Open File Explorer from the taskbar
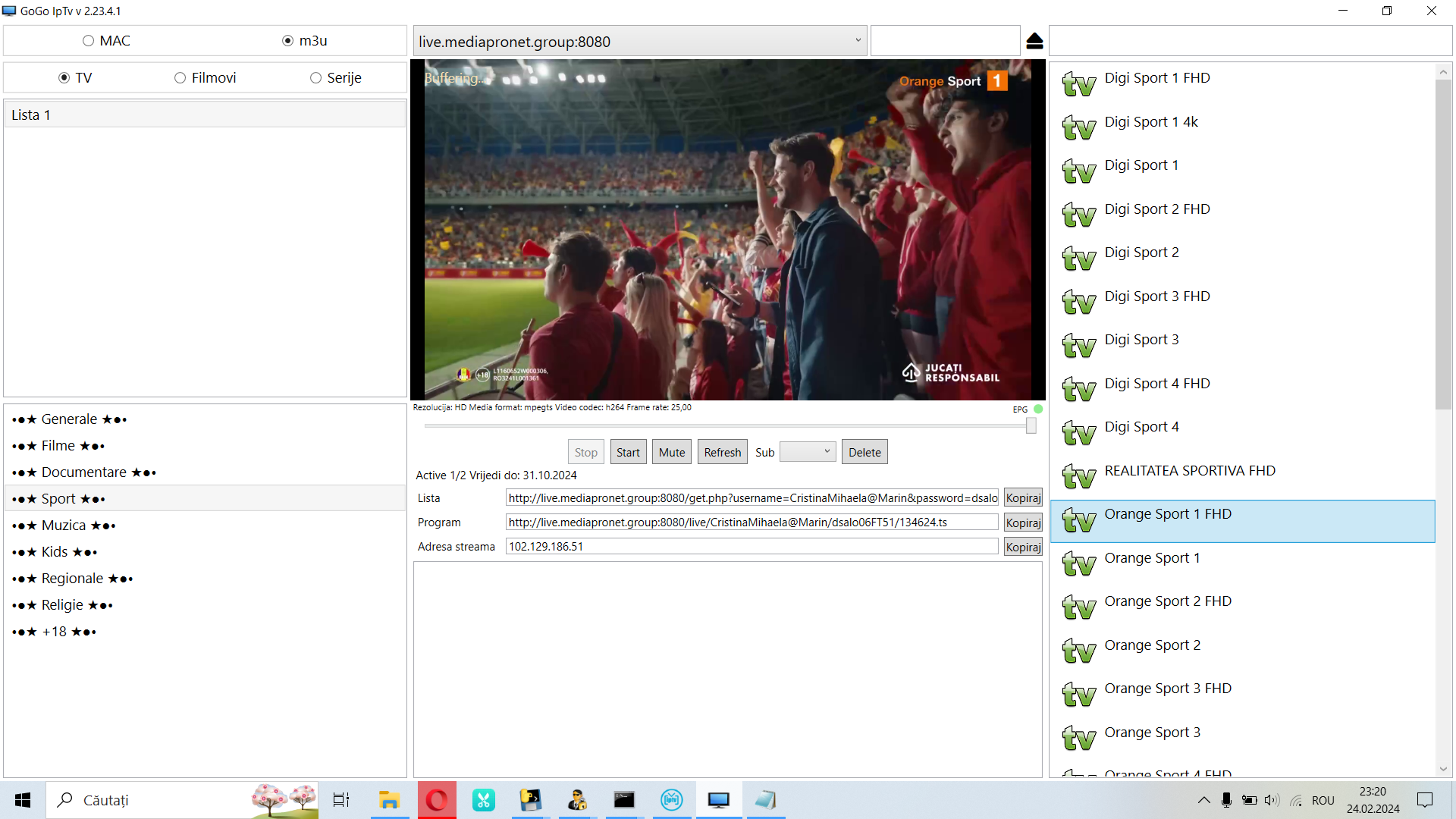Screen dimensions: 1456x819 [x=389, y=800]
